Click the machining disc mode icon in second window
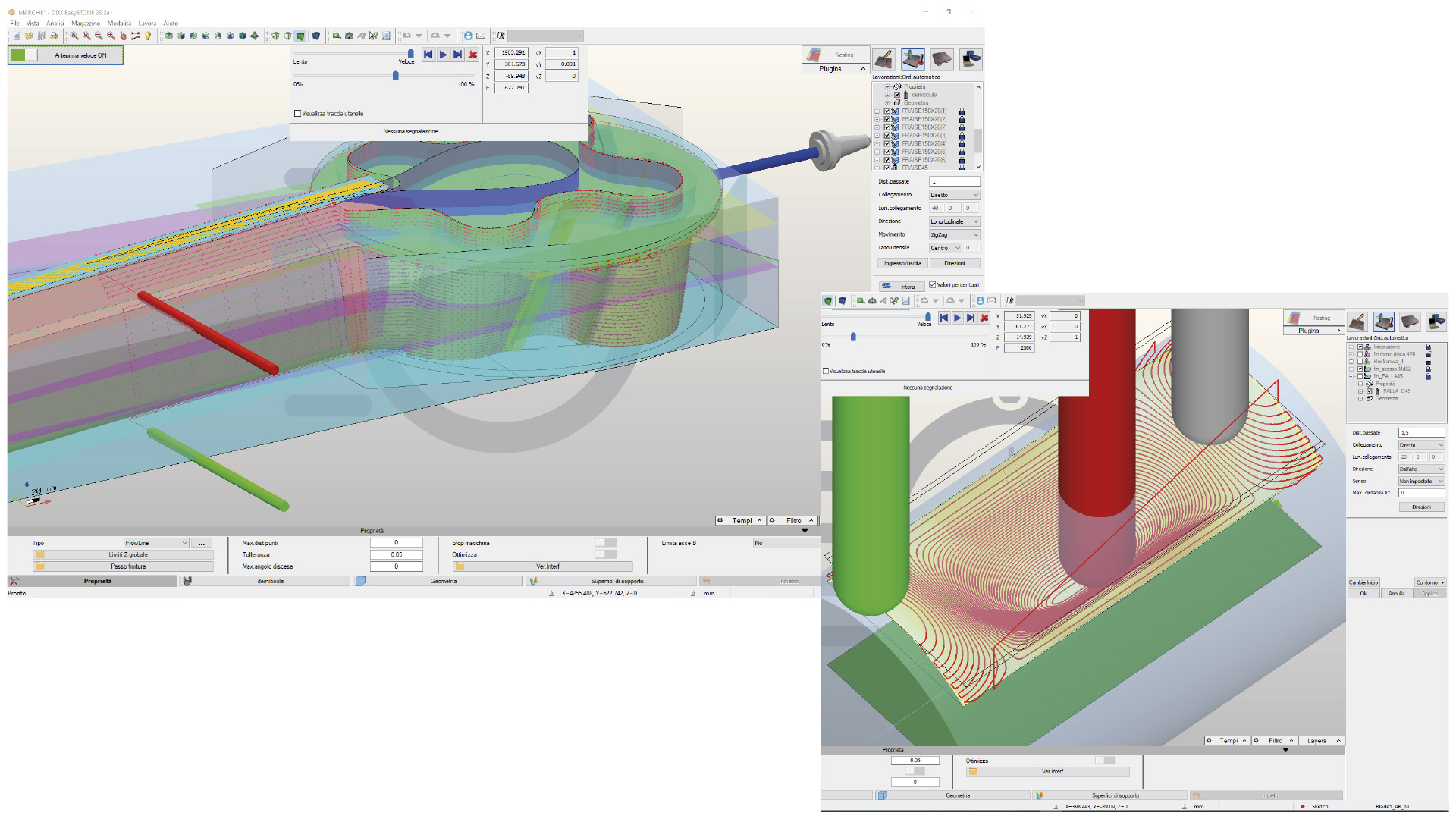The image size is (1456, 819). (1384, 321)
